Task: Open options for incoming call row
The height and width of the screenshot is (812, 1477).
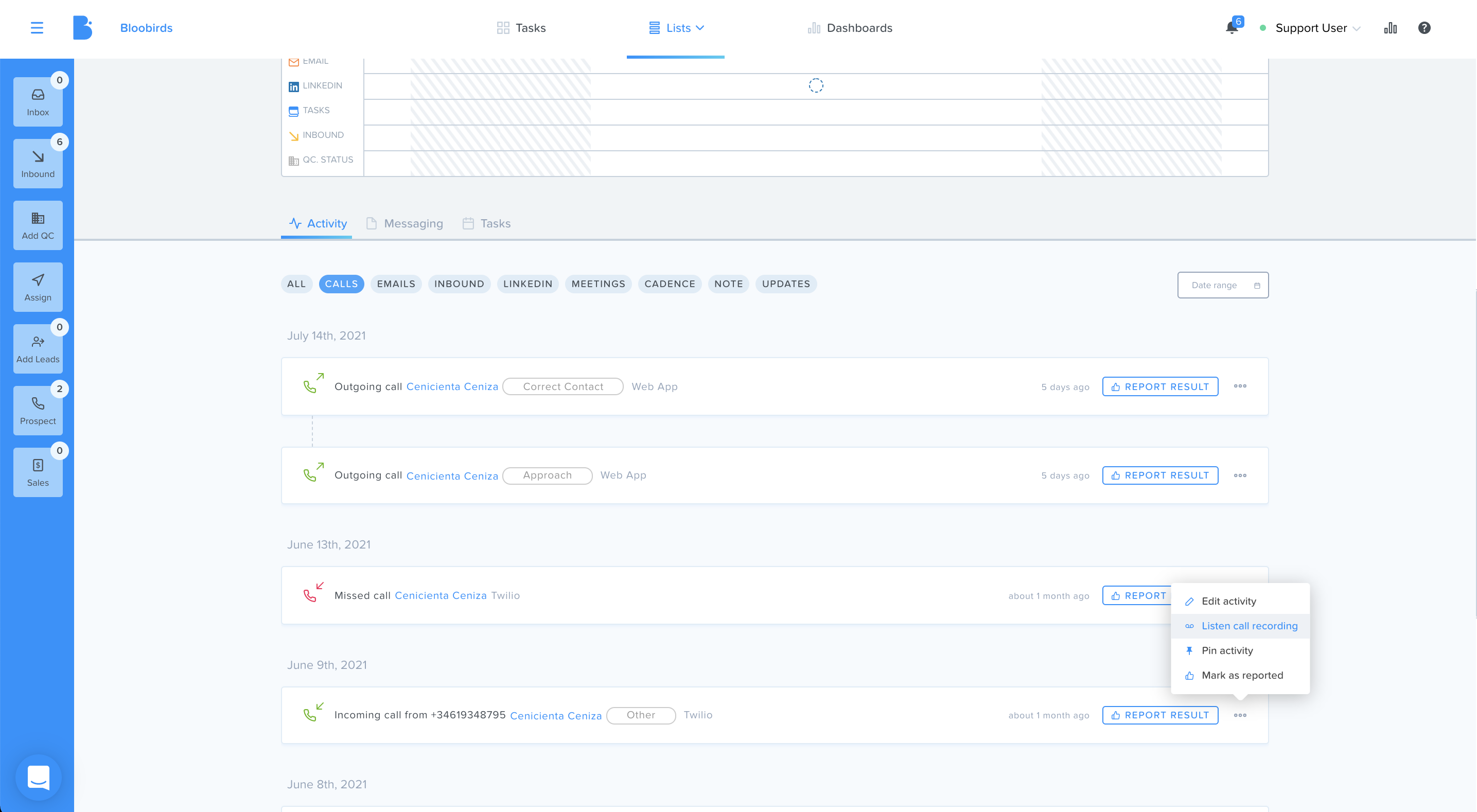Action: point(1240,715)
